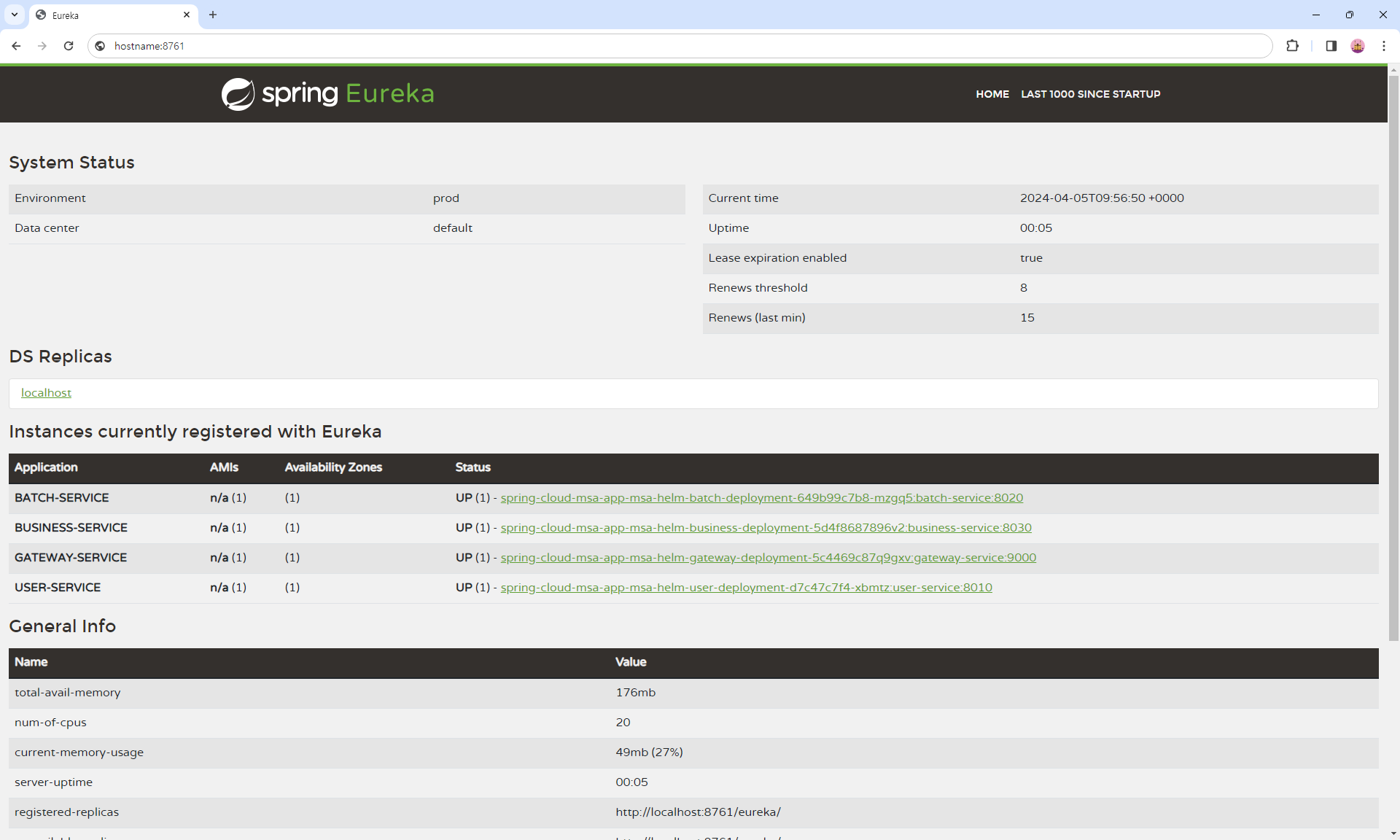
Task: Click the browser back arrow
Action: [16, 46]
